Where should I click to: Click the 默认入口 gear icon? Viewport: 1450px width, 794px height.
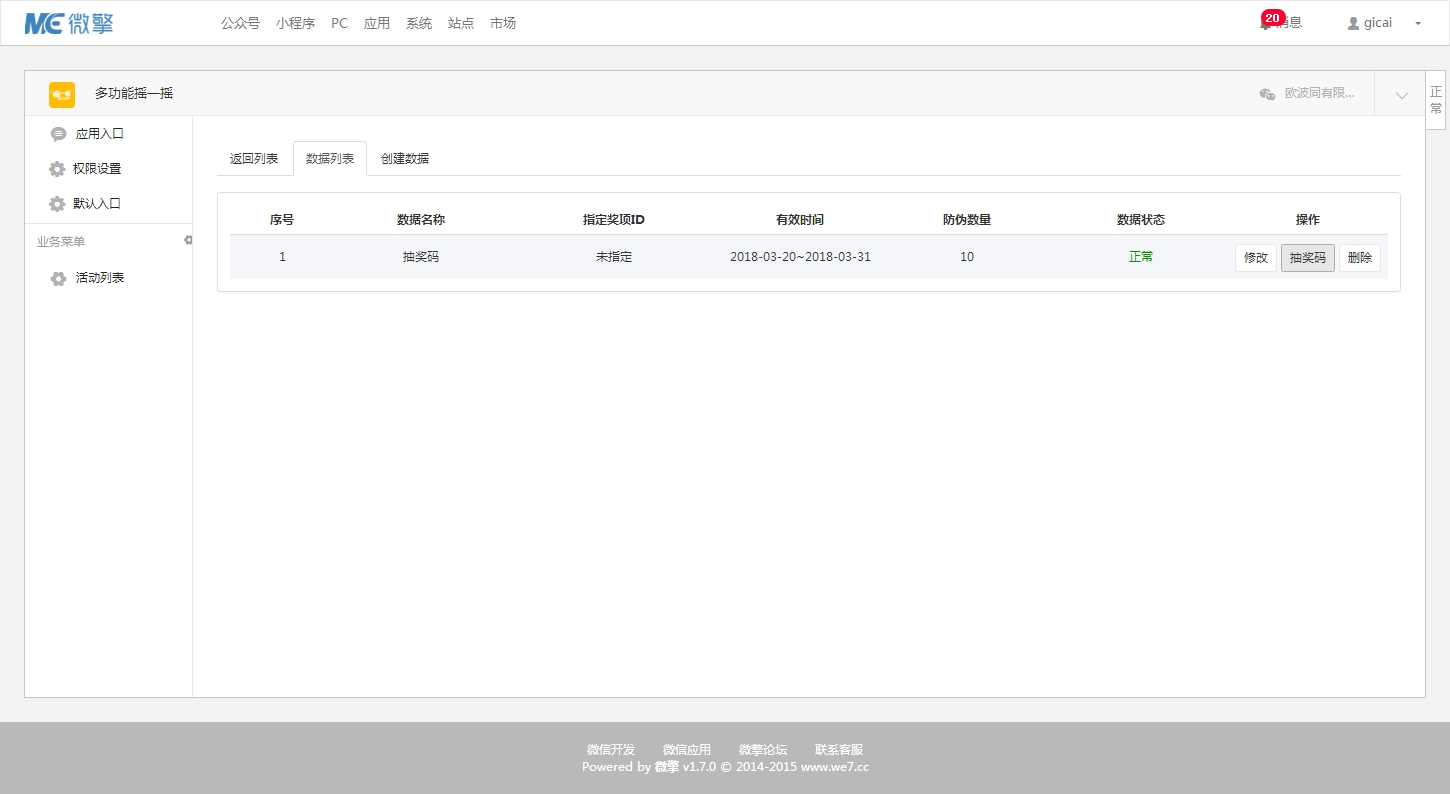57,204
